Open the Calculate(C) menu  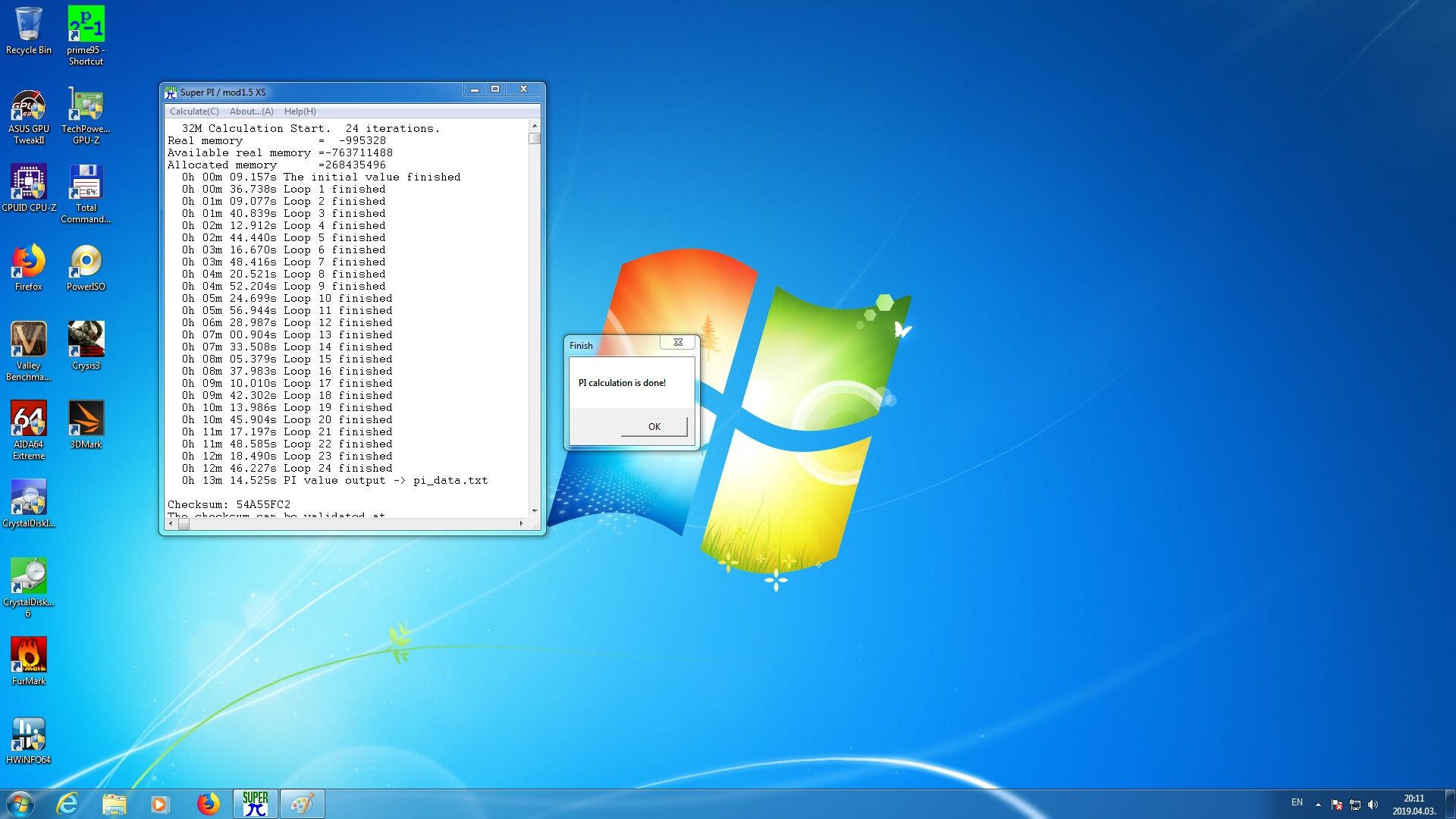pyautogui.click(x=194, y=111)
